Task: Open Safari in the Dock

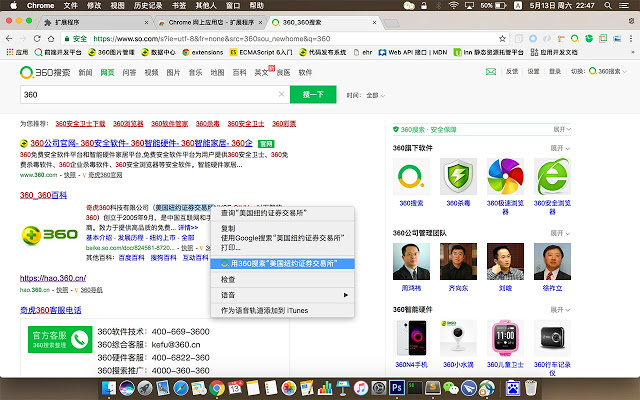Action: 181,388
